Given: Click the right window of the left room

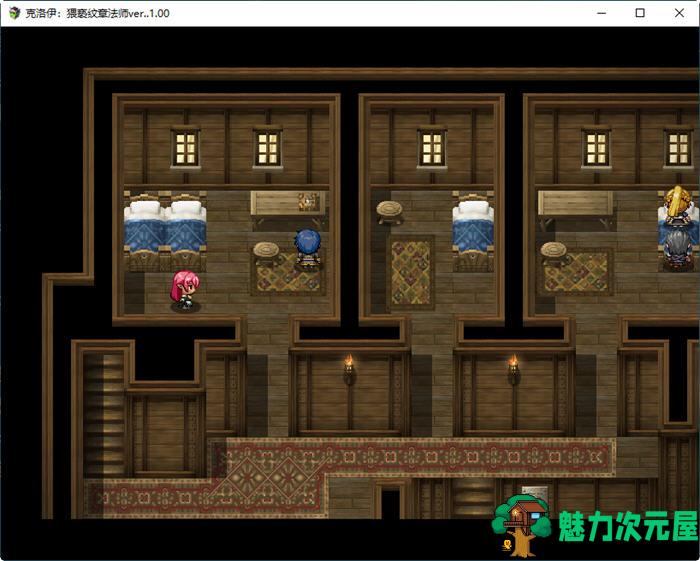Looking at the screenshot, I should point(267,148).
